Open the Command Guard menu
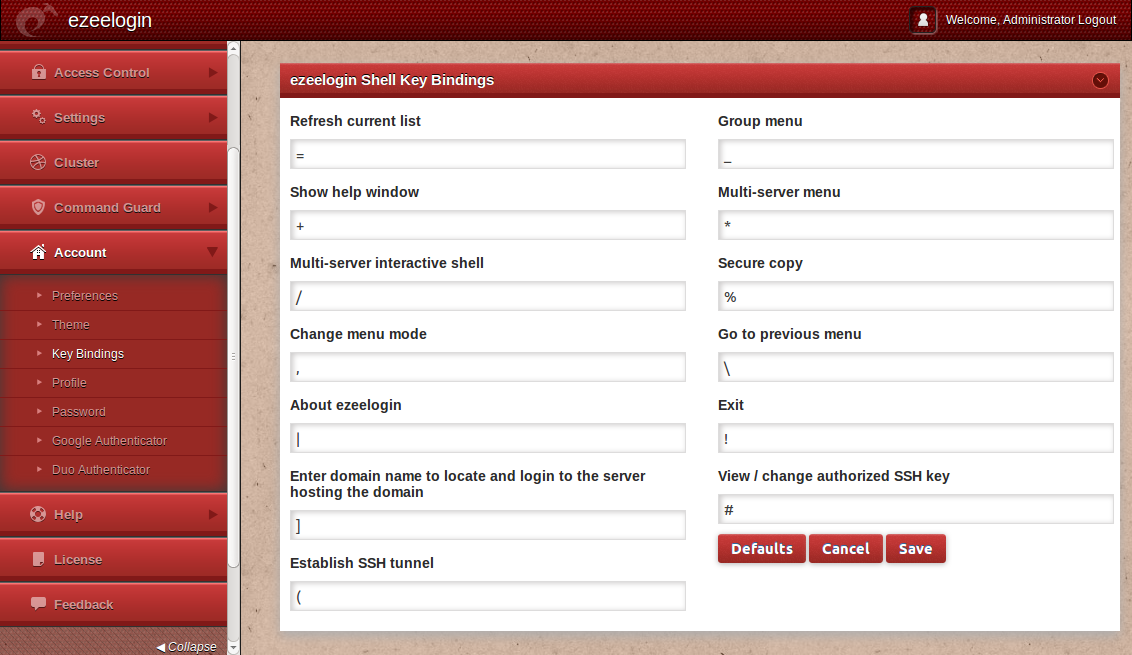 pos(113,207)
